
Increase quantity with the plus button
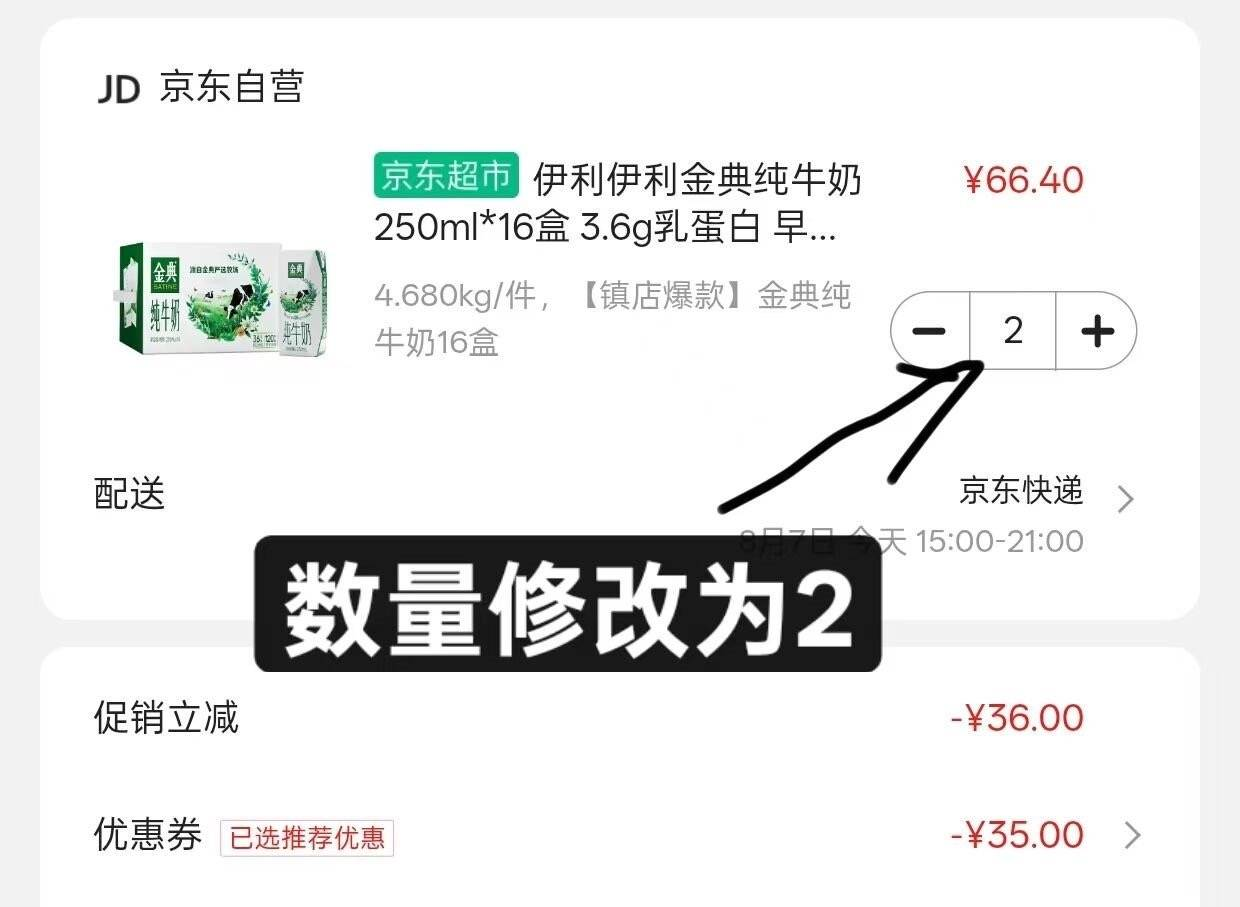coord(1097,331)
